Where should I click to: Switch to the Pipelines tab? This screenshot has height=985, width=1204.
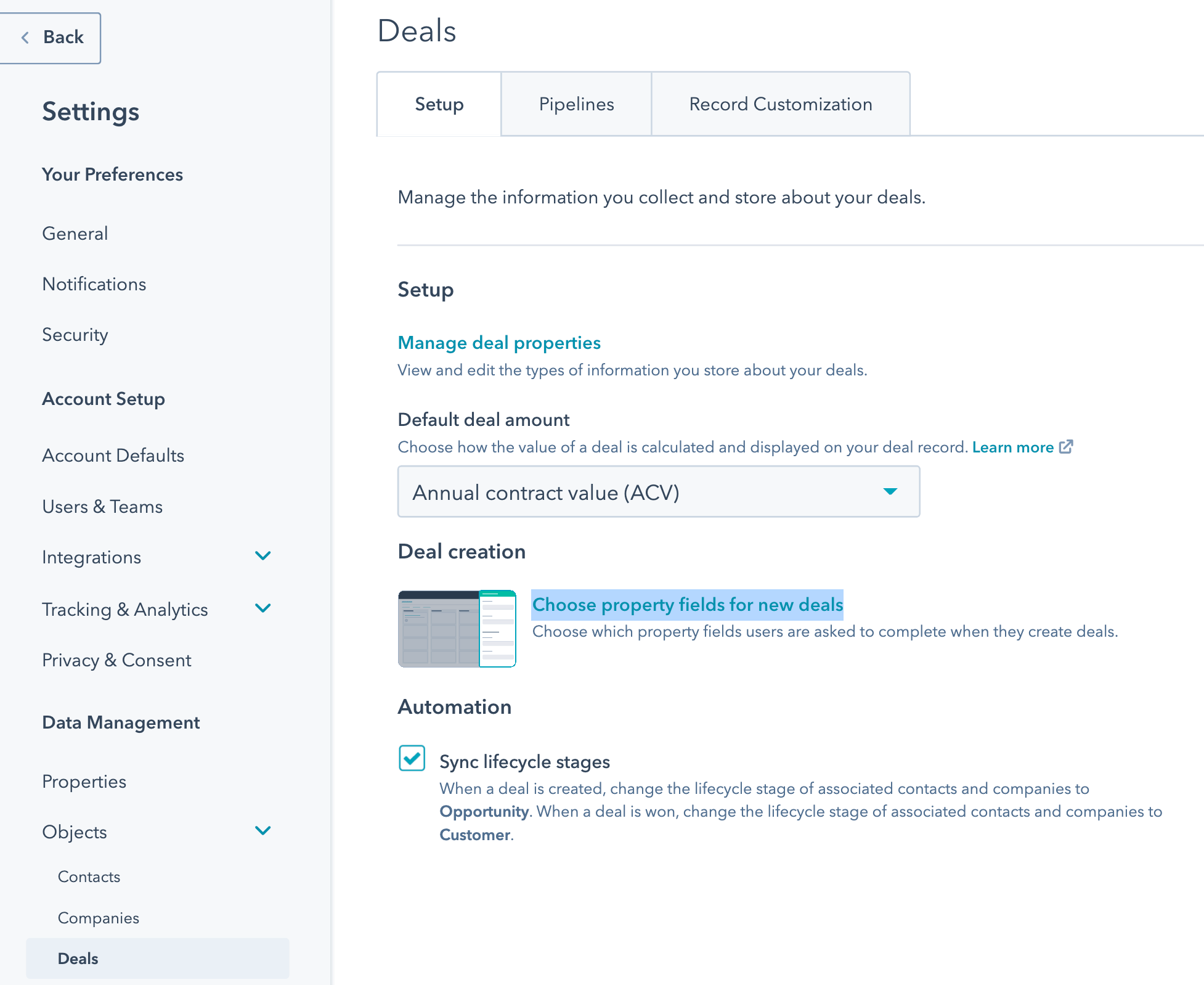coord(576,104)
